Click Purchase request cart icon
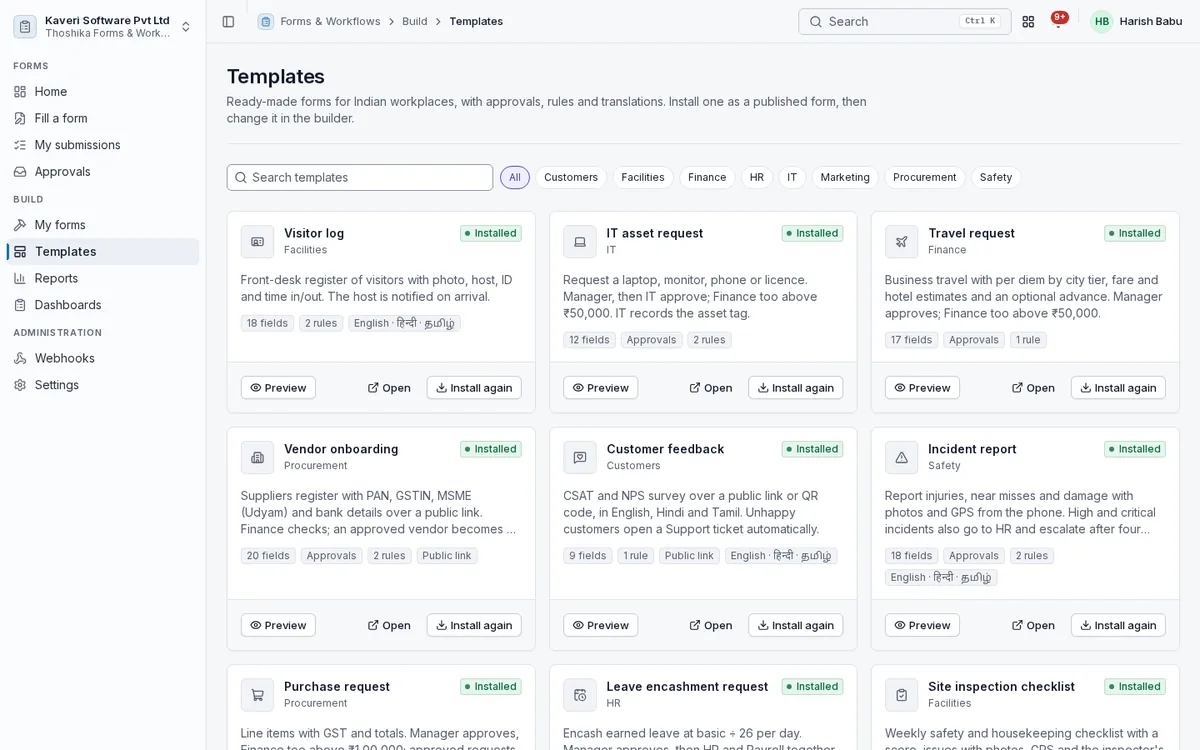 coord(257,694)
